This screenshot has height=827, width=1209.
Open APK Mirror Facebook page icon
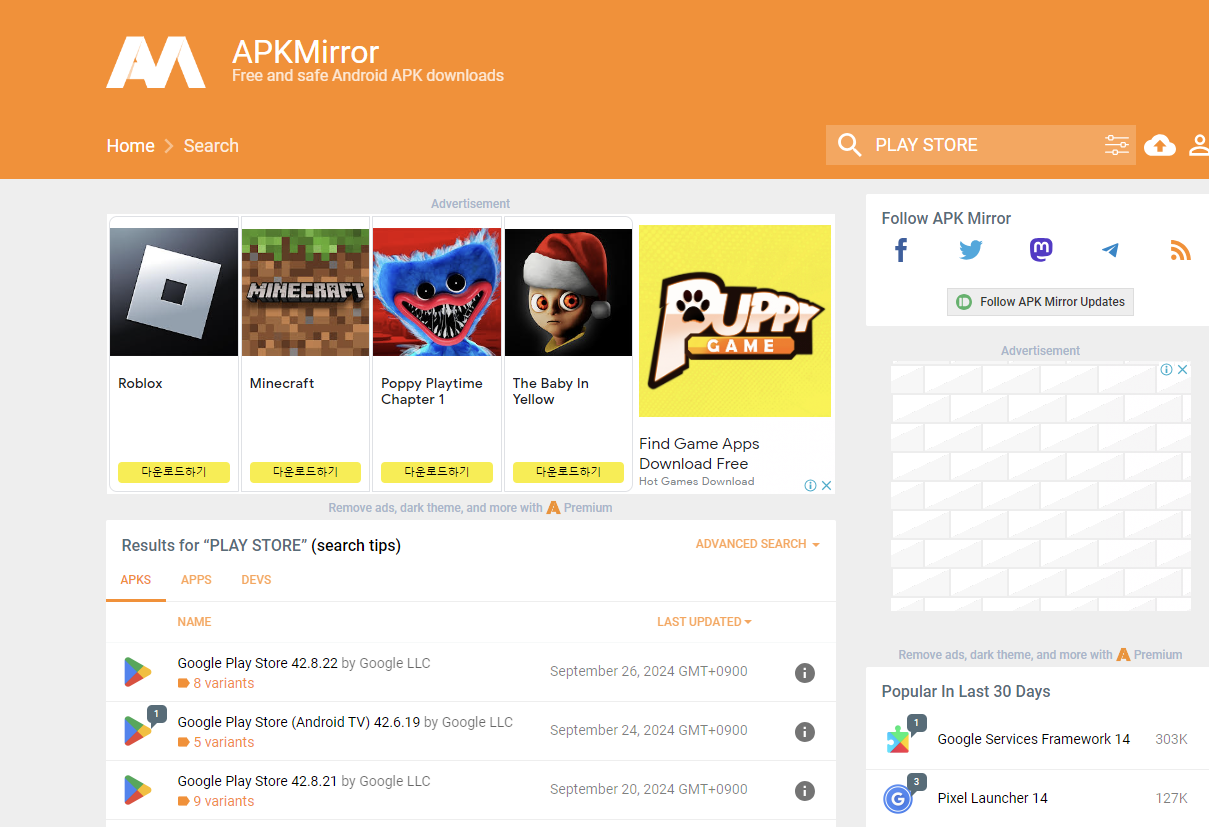tap(901, 250)
